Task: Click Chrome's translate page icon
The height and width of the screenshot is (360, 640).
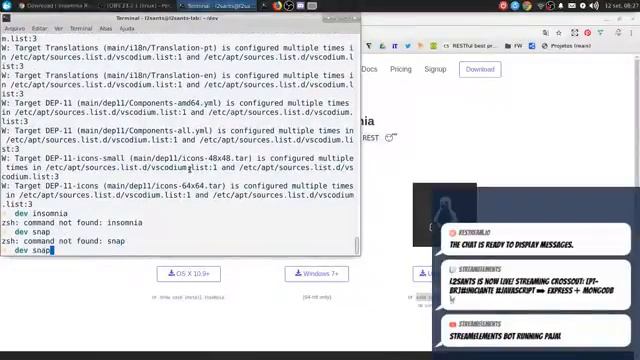Action: (546, 33)
